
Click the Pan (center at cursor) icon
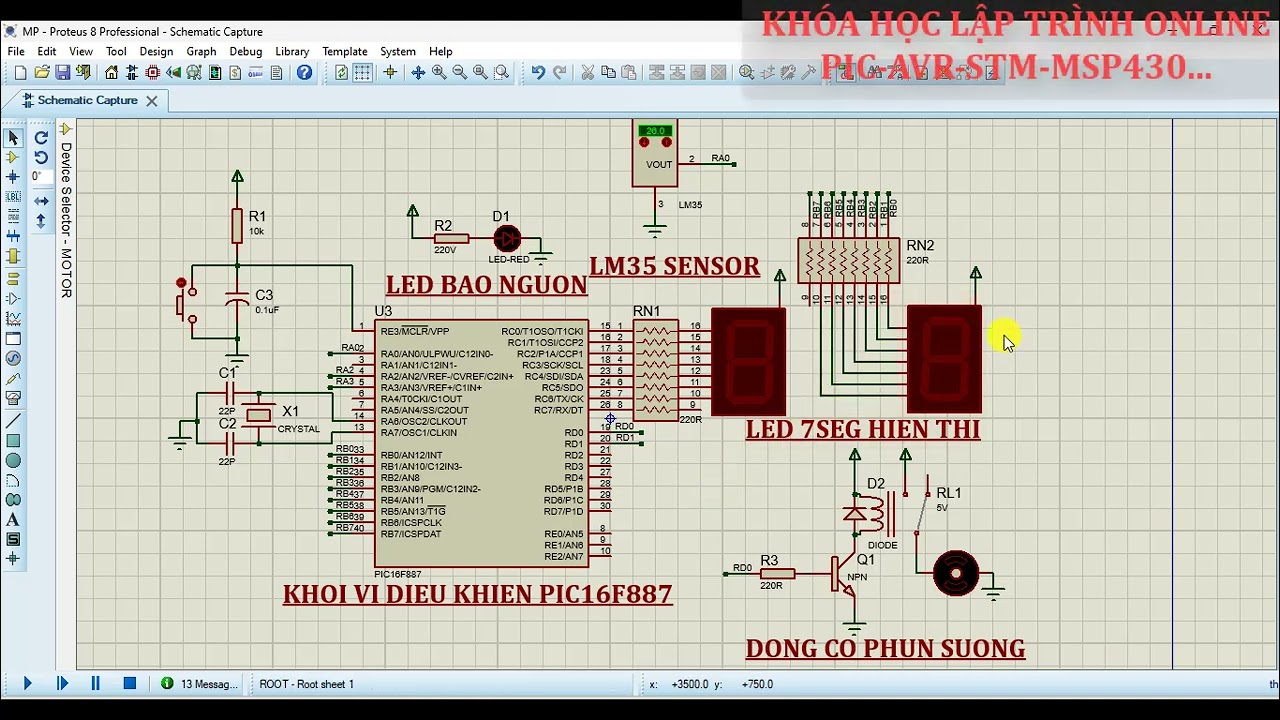pos(418,72)
